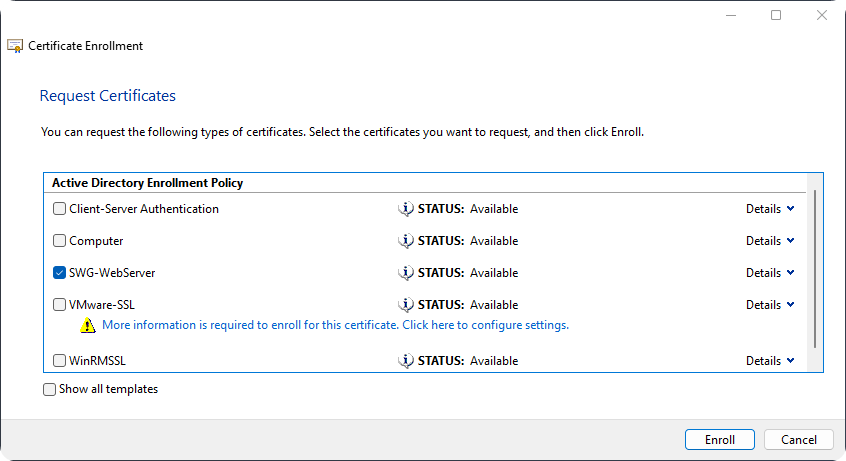Expand Details for Client-Server Authentication

pos(770,209)
